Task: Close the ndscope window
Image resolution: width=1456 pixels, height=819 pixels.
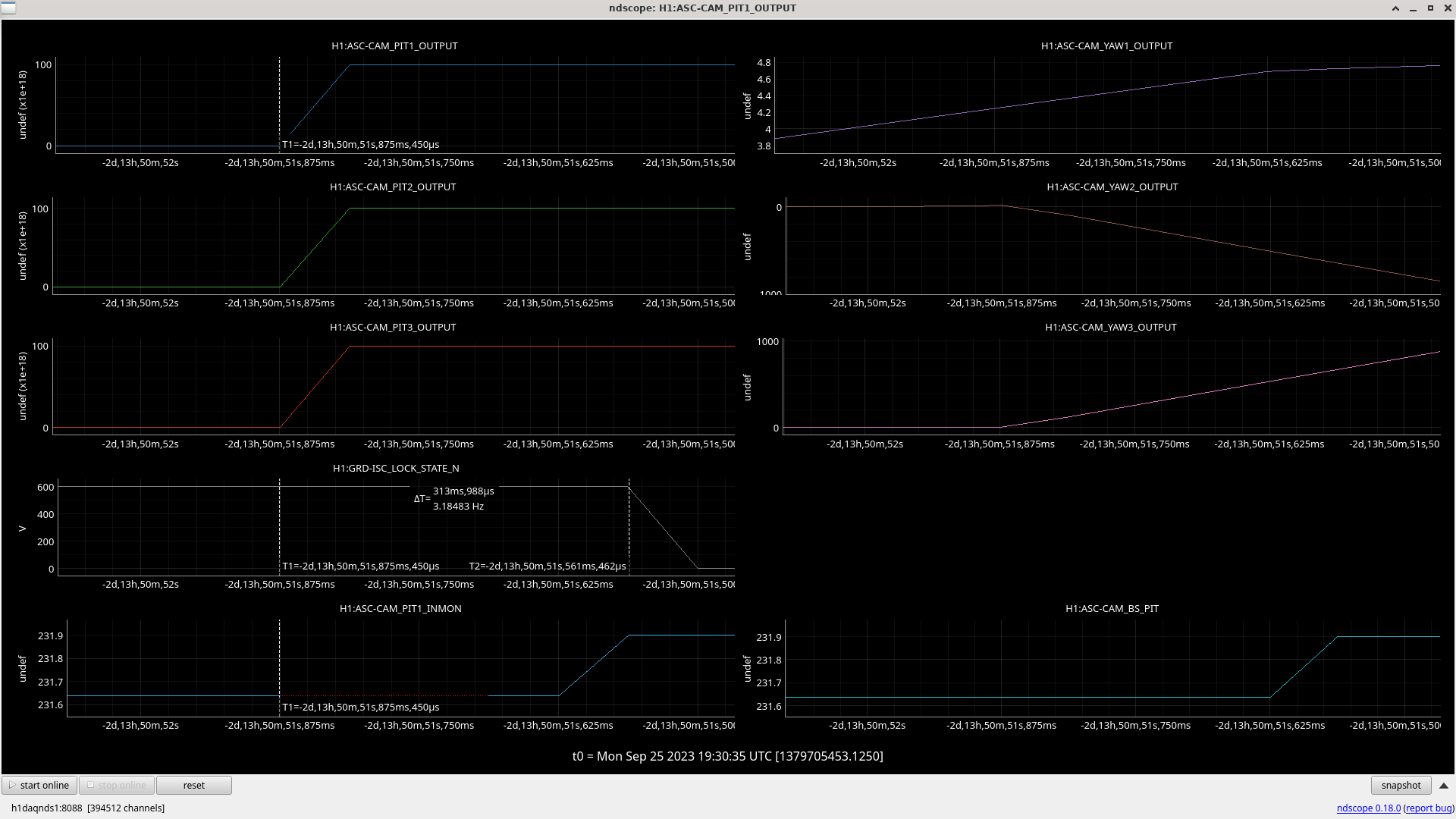Action: click(1447, 8)
